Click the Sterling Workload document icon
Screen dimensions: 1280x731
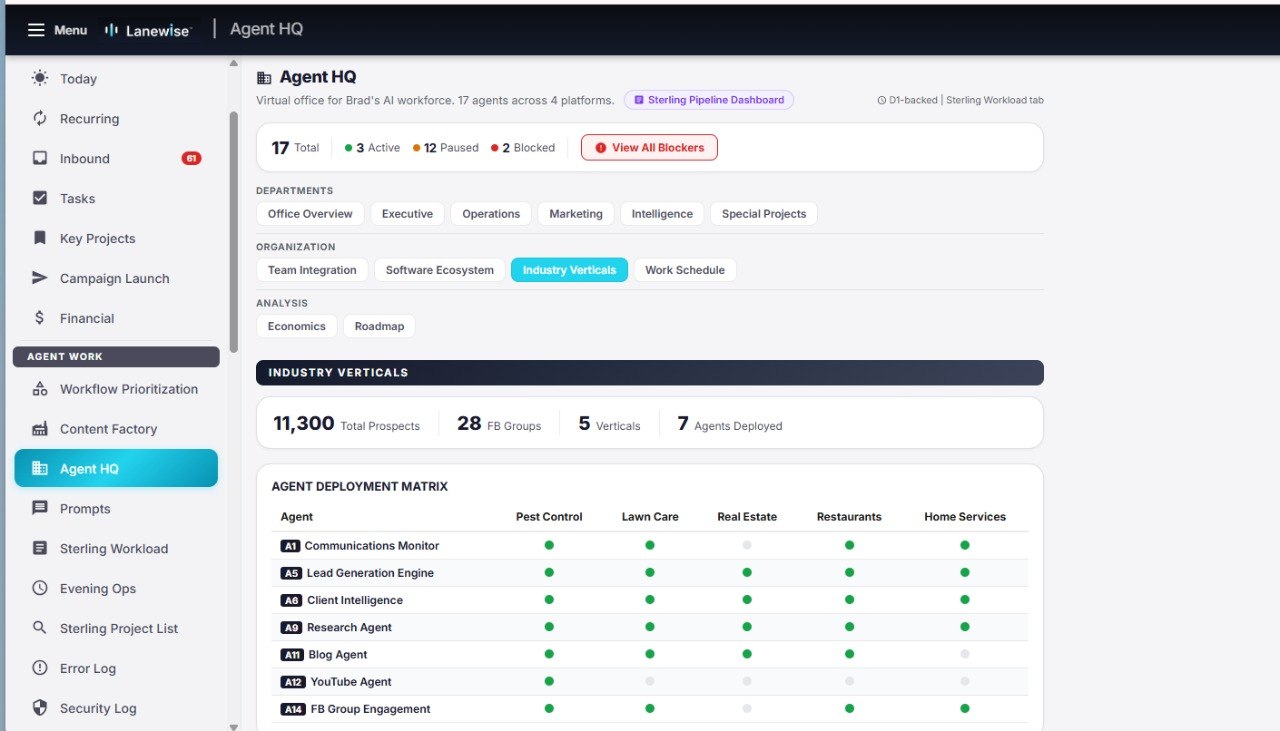40,548
